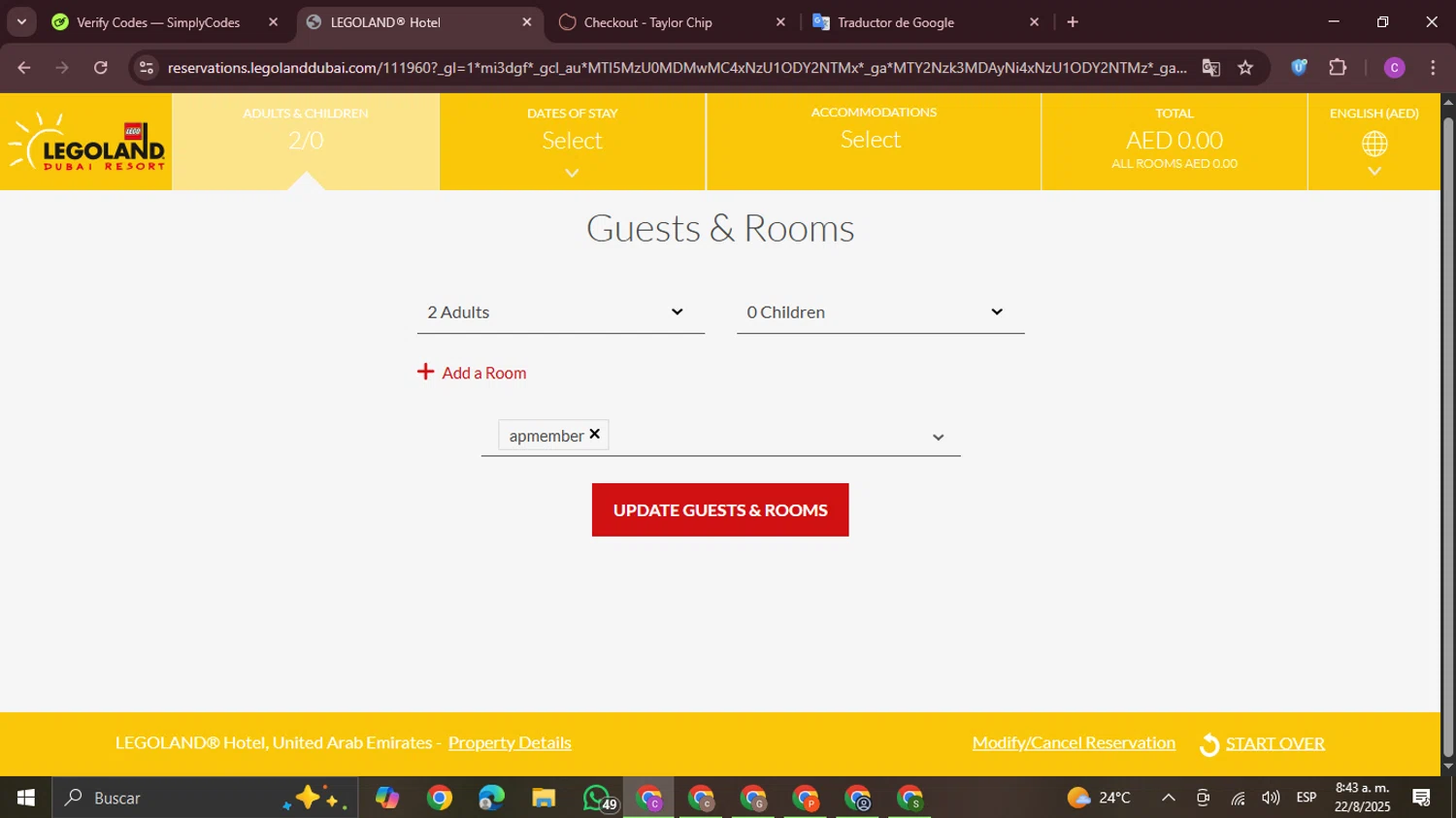Open the Accommodations step
Screen dimensions: 1456x818
point(874,142)
